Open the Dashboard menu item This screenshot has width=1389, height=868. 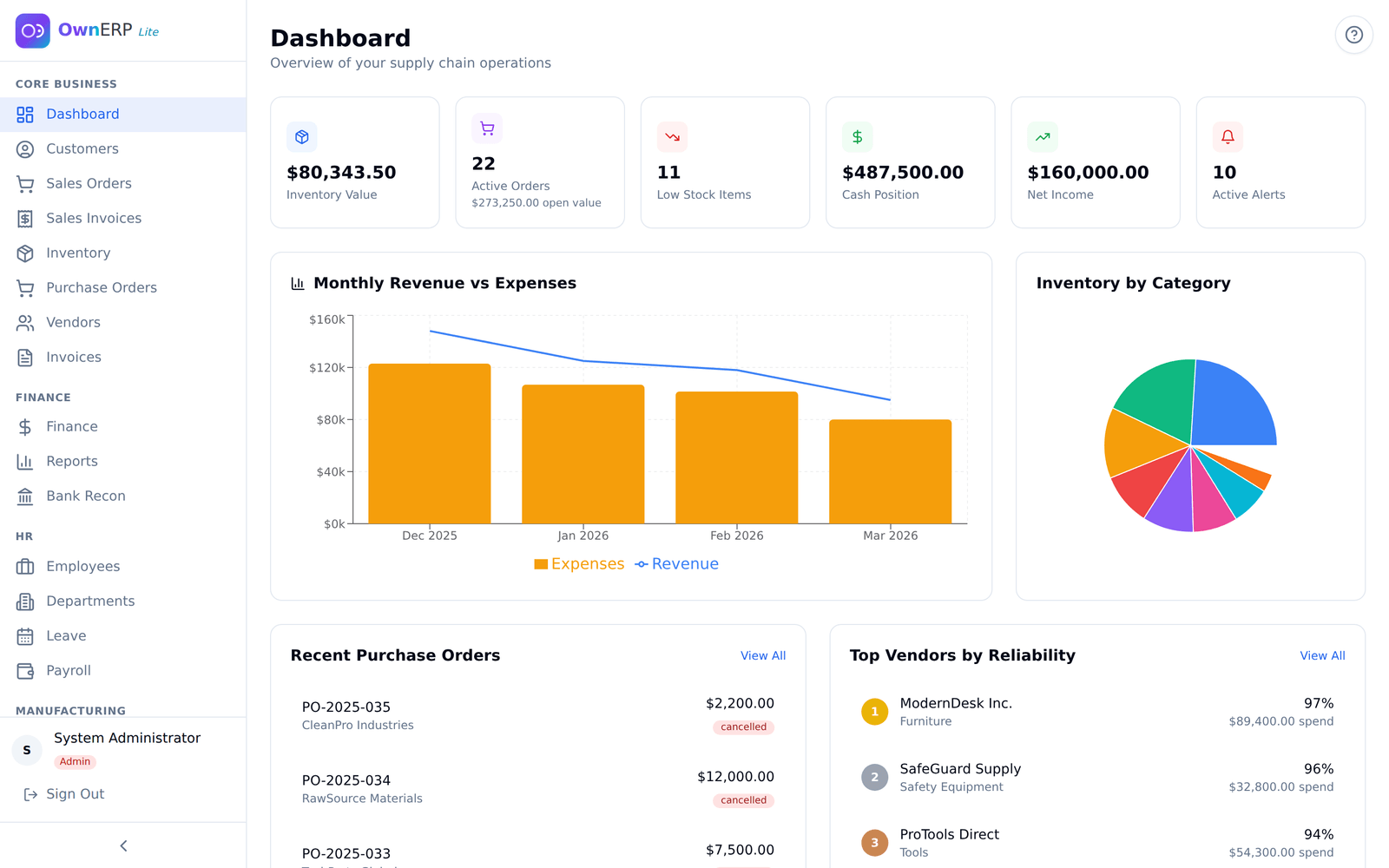[x=123, y=115]
